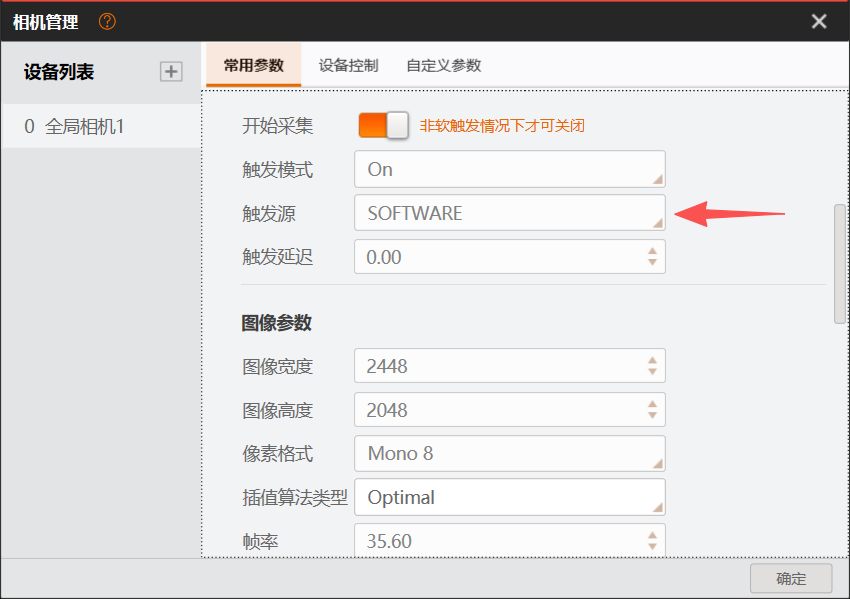
Task: Open the 触发模式 dropdown
Action: (509, 169)
